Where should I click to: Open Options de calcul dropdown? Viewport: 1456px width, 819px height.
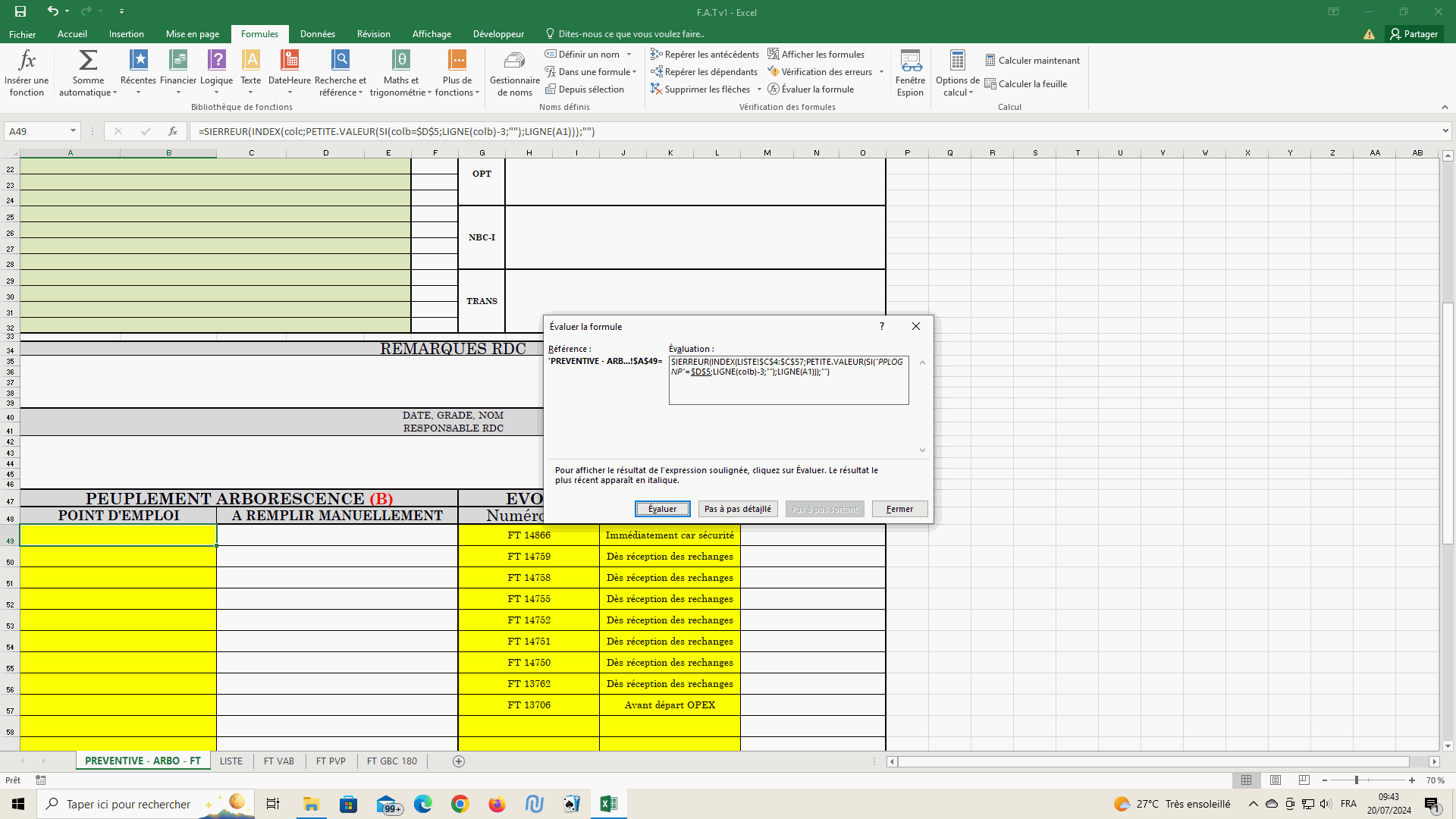click(x=957, y=73)
